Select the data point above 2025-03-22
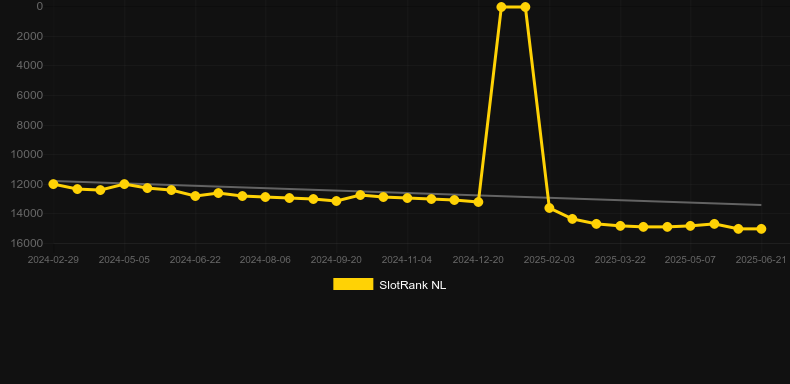790x384 pixels. (620, 226)
